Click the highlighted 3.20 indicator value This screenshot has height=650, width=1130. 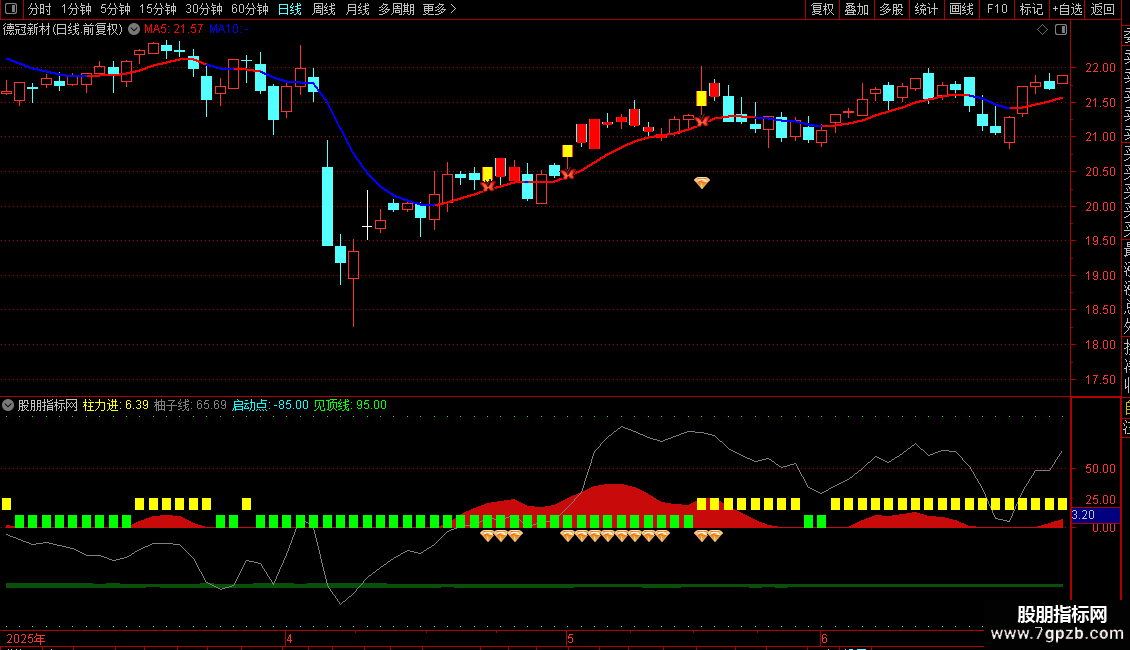(x=1095, y=515)
